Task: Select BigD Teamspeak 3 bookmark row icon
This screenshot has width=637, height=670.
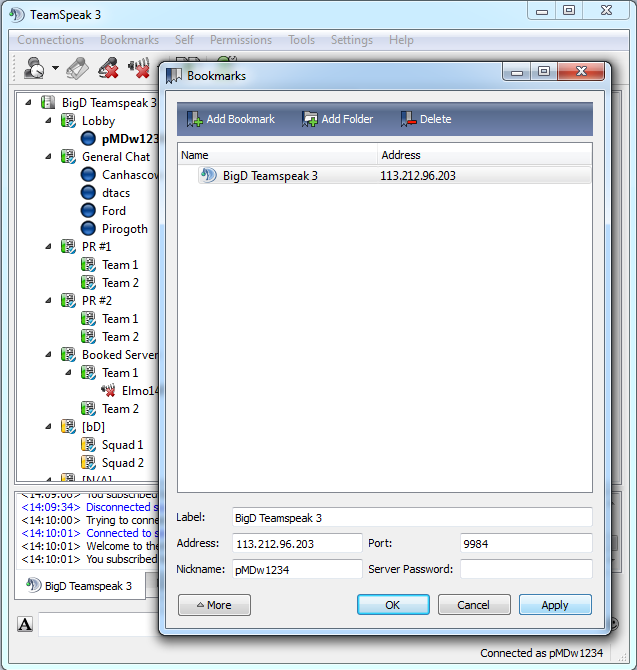Action: click(x=208, y=175)
